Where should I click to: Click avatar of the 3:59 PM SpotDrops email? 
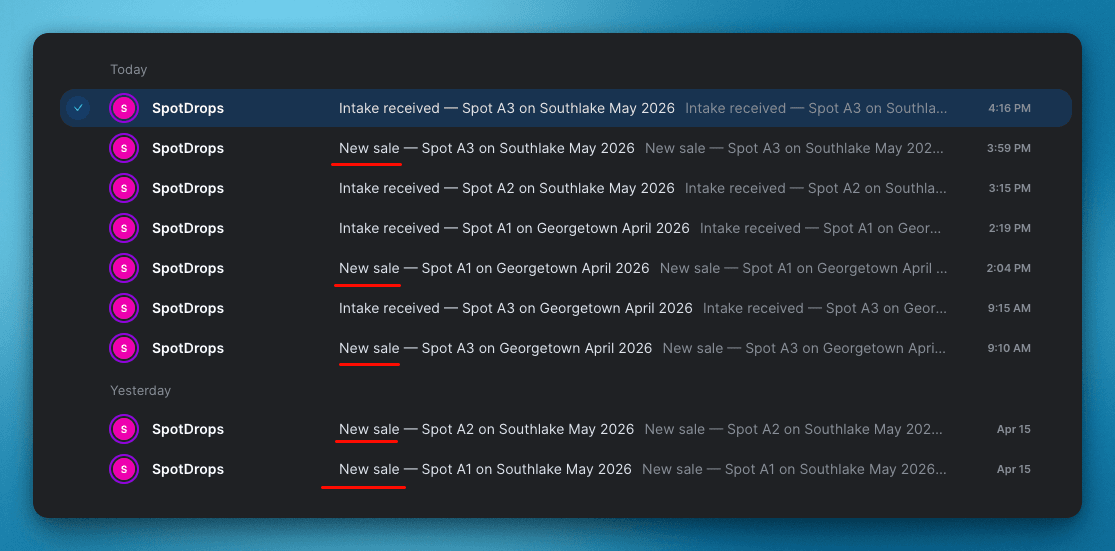tap(124, 148)
